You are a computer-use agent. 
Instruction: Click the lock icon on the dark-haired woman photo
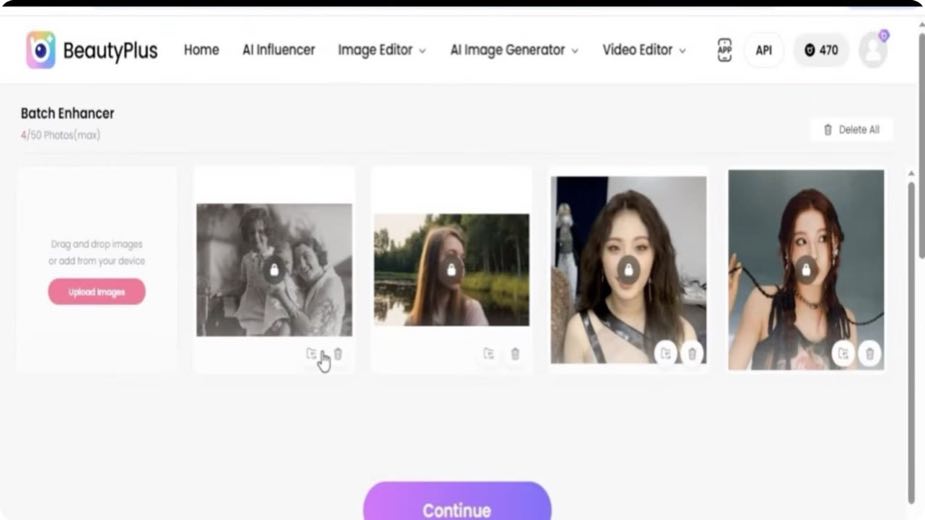click(x=629, y=270)
